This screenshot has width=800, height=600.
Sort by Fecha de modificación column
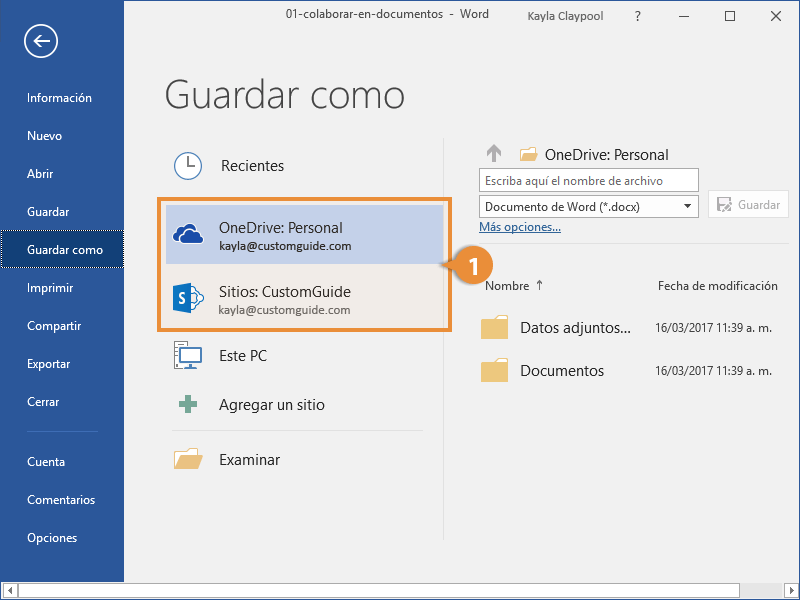click(x=717, y=286)
